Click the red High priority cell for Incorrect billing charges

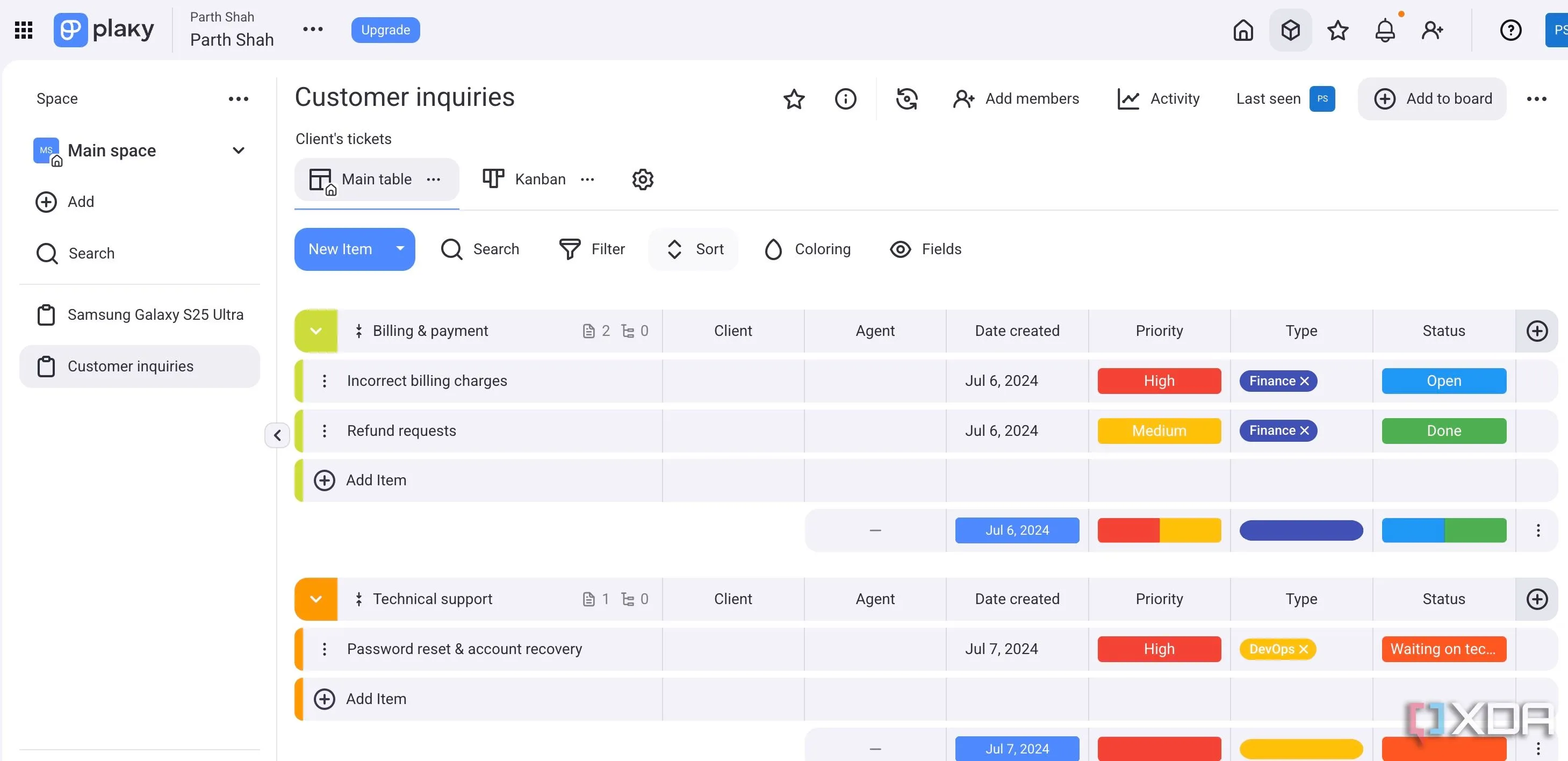pos(1159,381)
